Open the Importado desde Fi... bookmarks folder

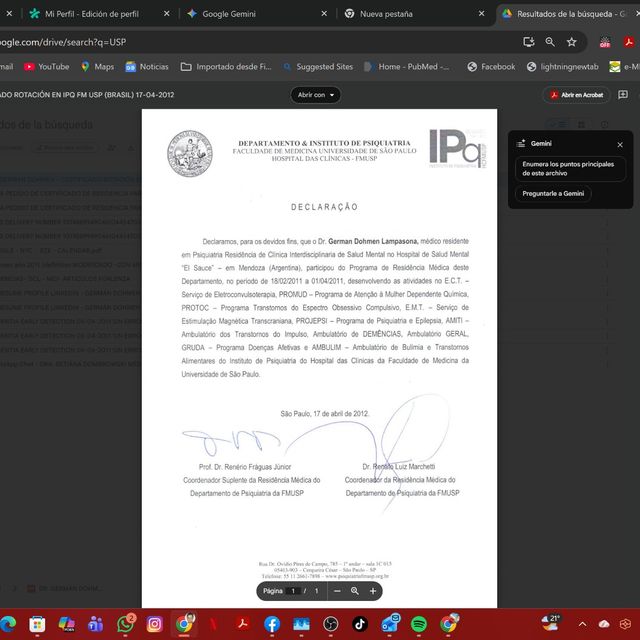[x=226, y=67]
